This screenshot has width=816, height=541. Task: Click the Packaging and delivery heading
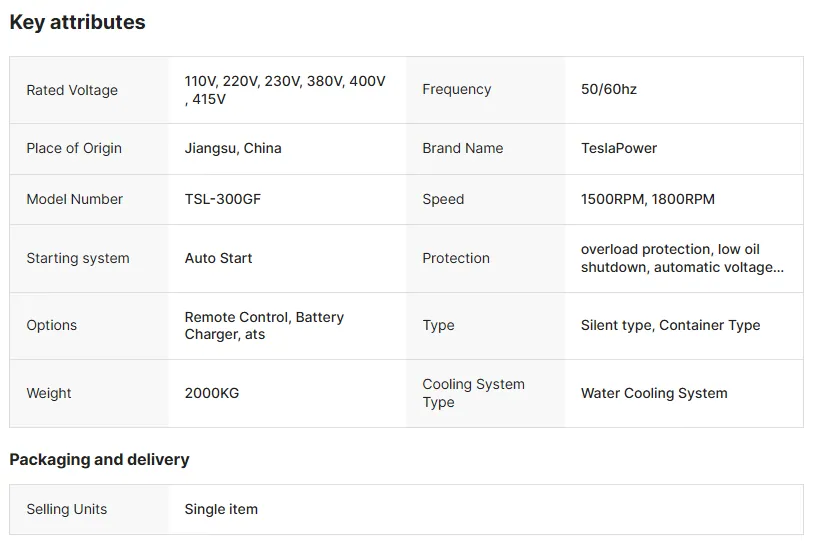click(99, 459)
